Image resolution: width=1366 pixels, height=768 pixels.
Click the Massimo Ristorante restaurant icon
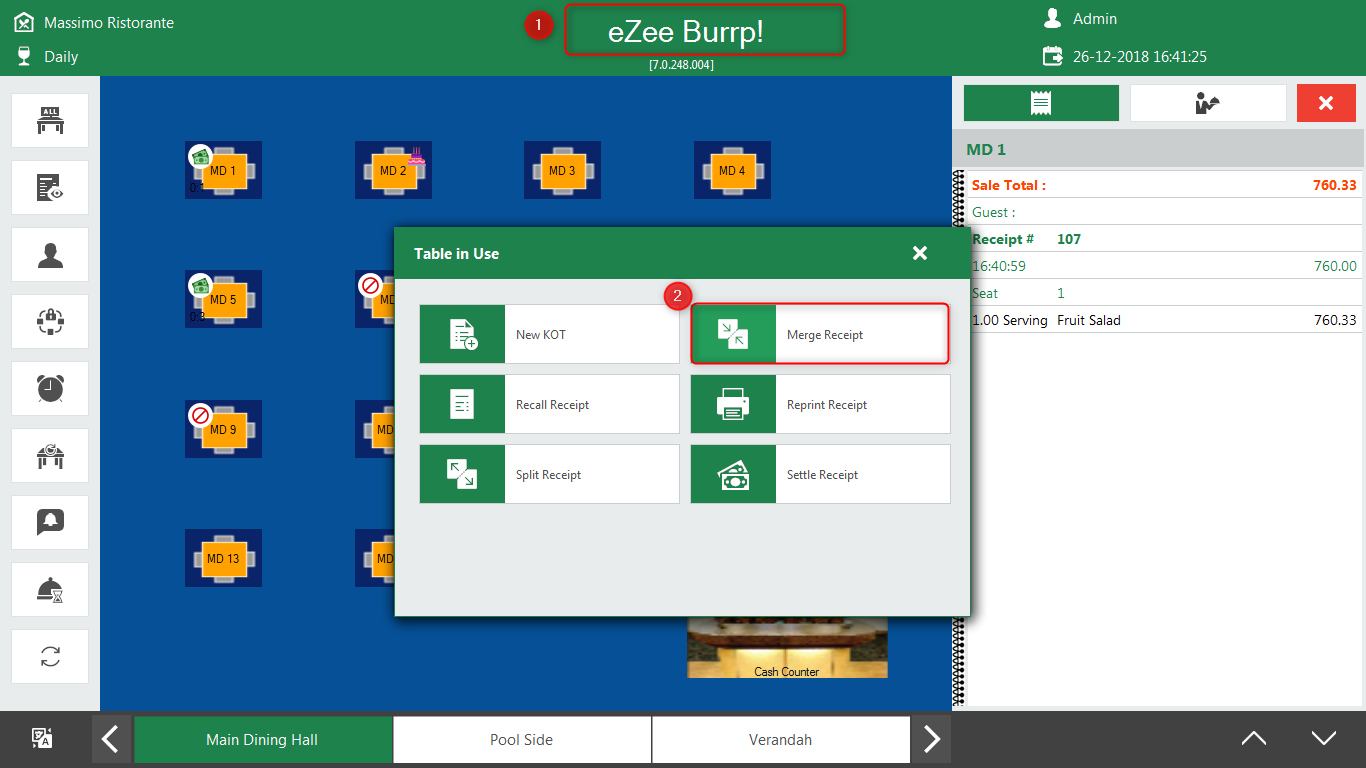pos(24,21)
